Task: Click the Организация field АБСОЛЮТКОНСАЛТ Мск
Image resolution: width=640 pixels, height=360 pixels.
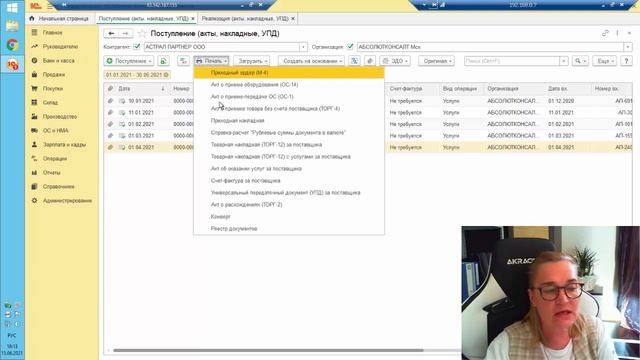Action: 490,47
